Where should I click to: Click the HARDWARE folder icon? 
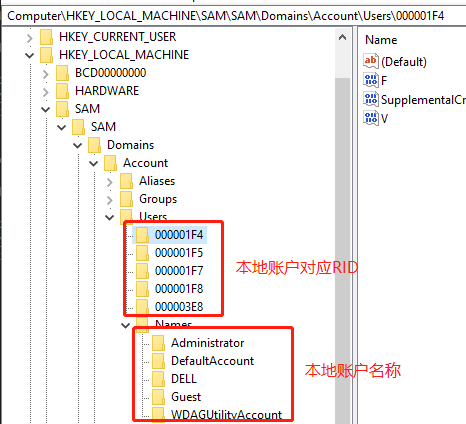(62, 91)
